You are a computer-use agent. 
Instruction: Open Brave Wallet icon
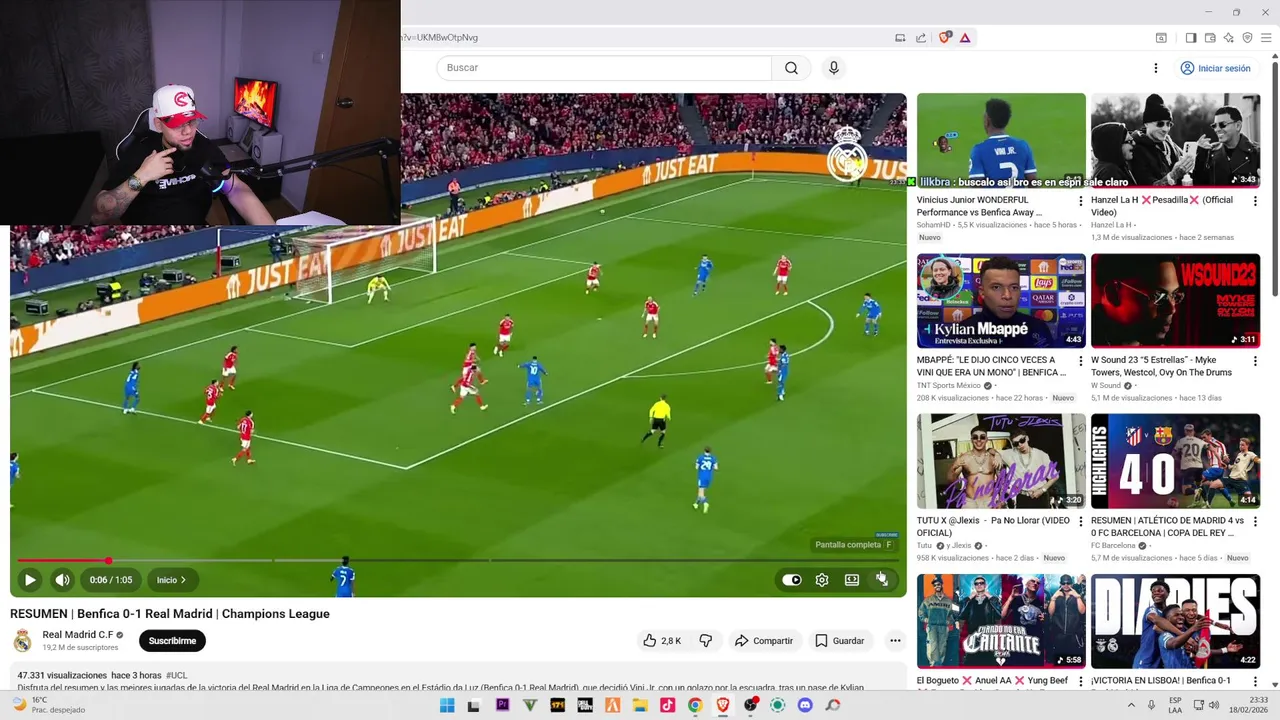pyautogui.click(x=1210, y=38)
